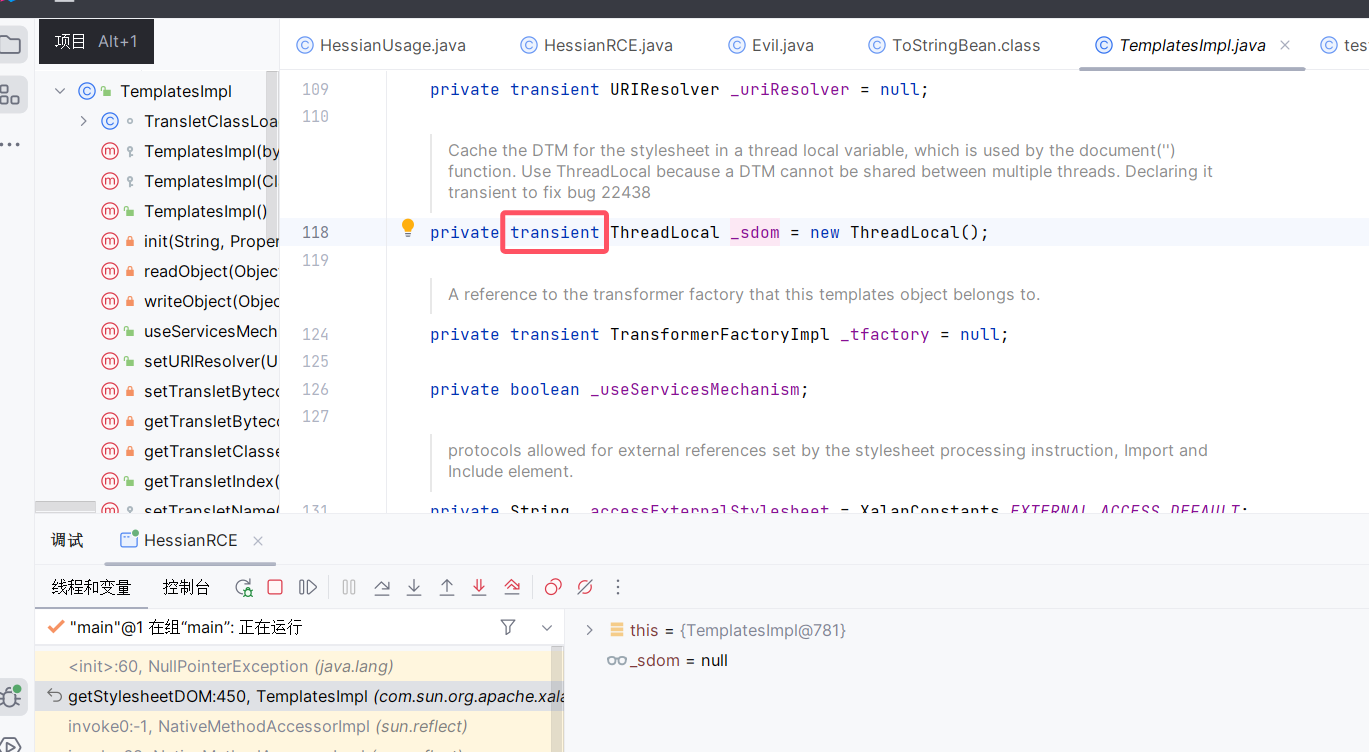This screenshot has width=1369, height=752.
Task: Click method icon of TemplatesImpl() constructor row
Action: click(110, 211)
